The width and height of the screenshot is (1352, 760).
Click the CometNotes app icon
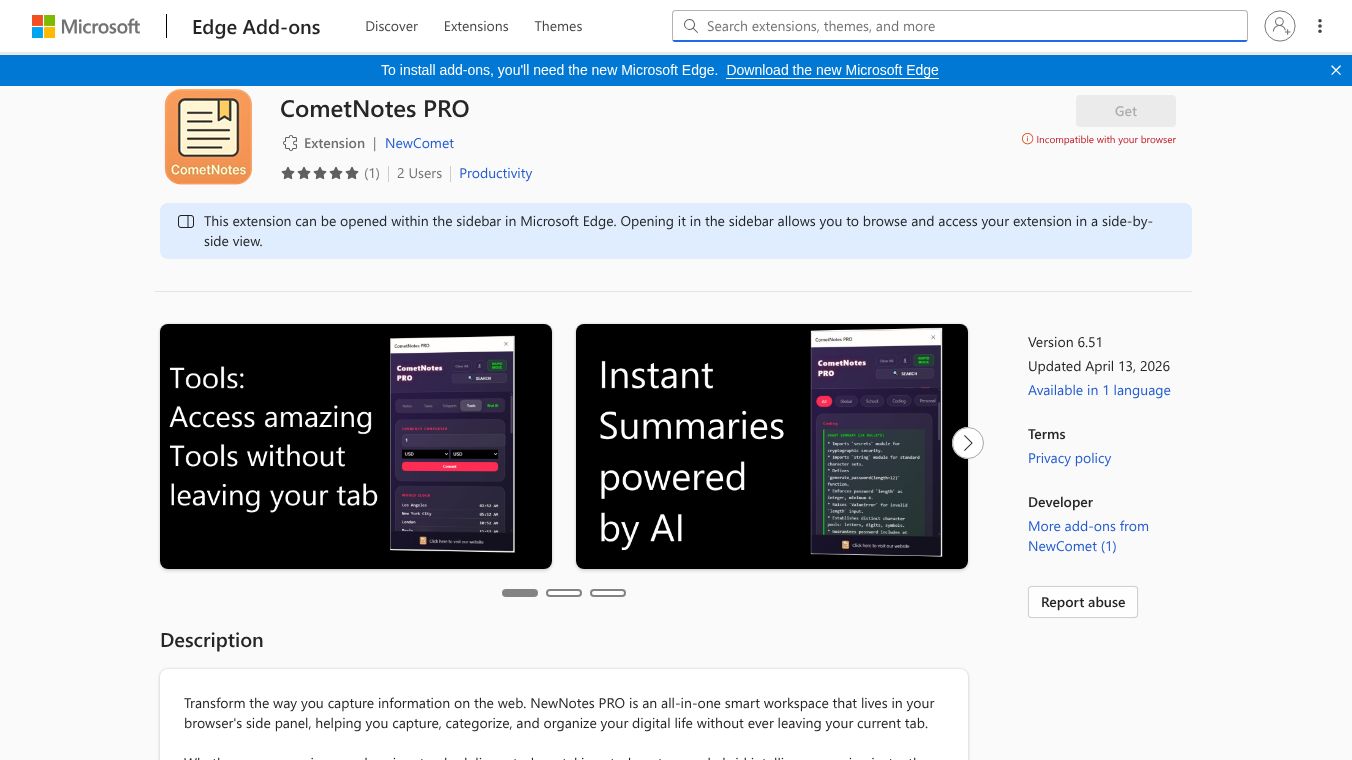click(208, 136)
